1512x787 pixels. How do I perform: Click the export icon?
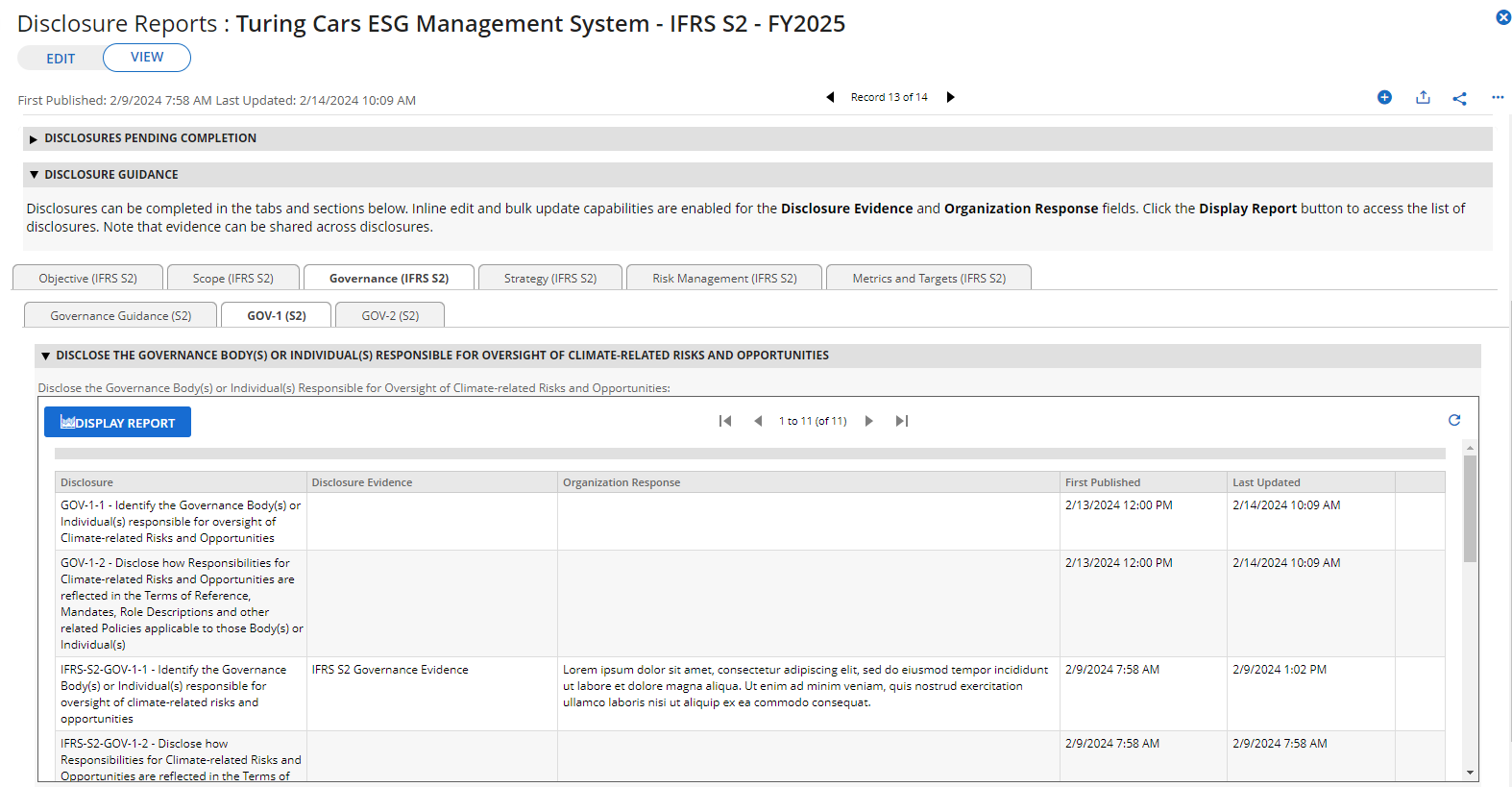pyautogui.click(x=1423, y=97)
